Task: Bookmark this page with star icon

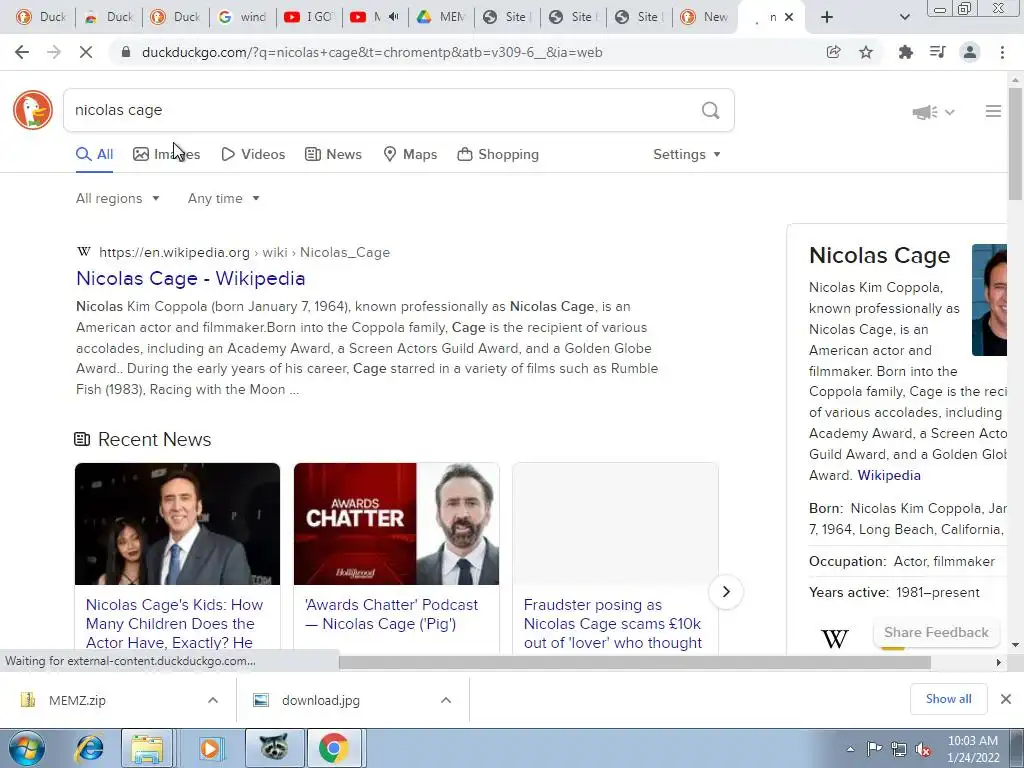Action: [x=866, y=52]
